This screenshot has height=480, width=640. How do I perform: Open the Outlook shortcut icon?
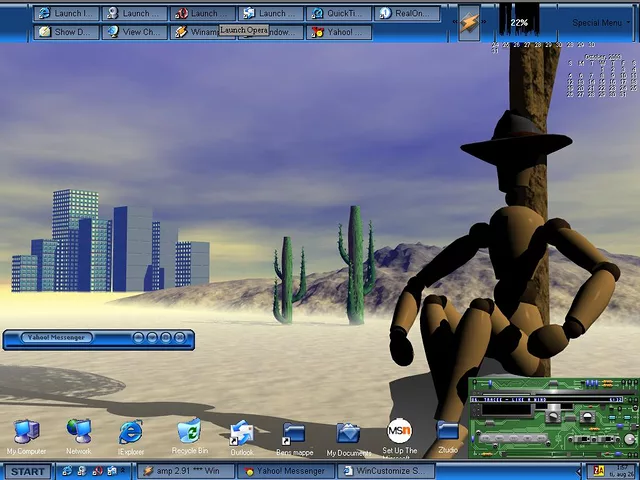(x=242, y=433)
